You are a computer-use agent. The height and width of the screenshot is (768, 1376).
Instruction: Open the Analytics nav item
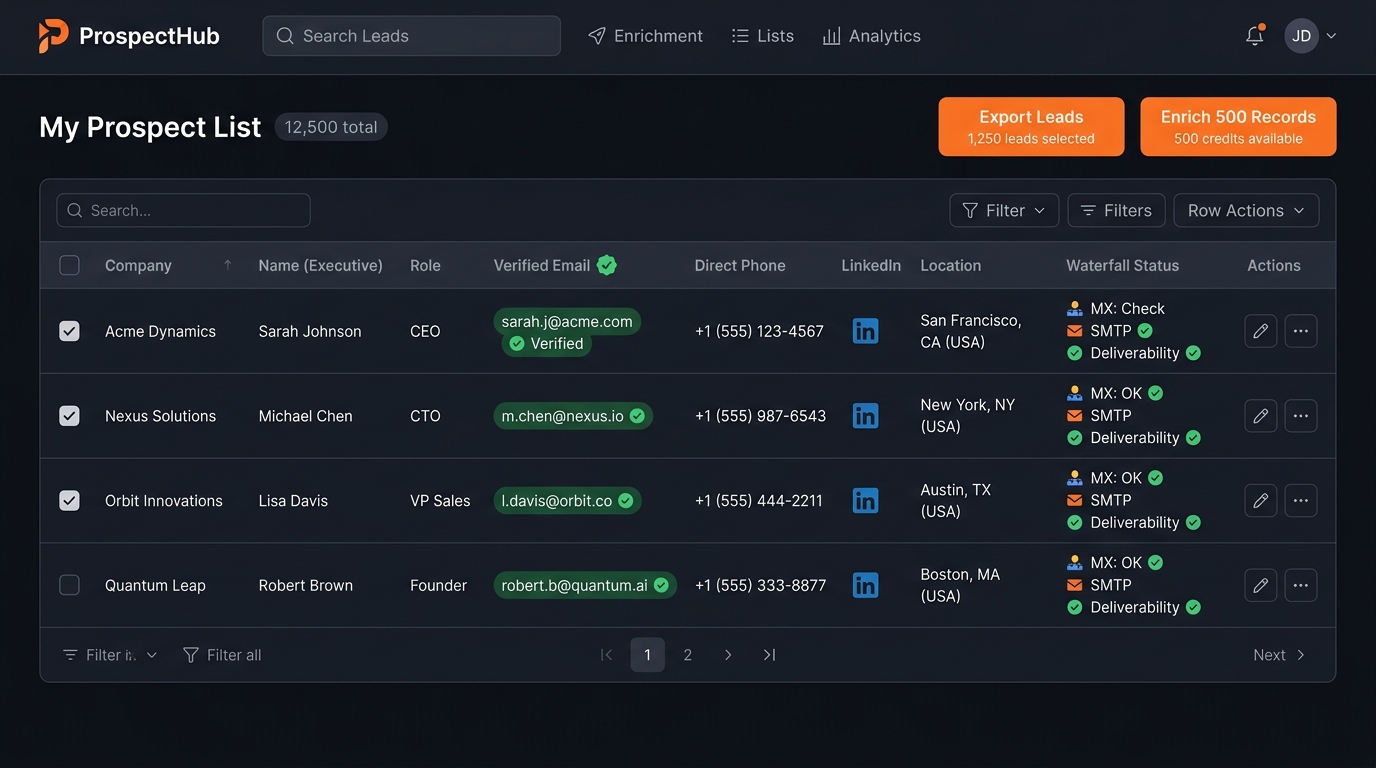coord(871,36)
